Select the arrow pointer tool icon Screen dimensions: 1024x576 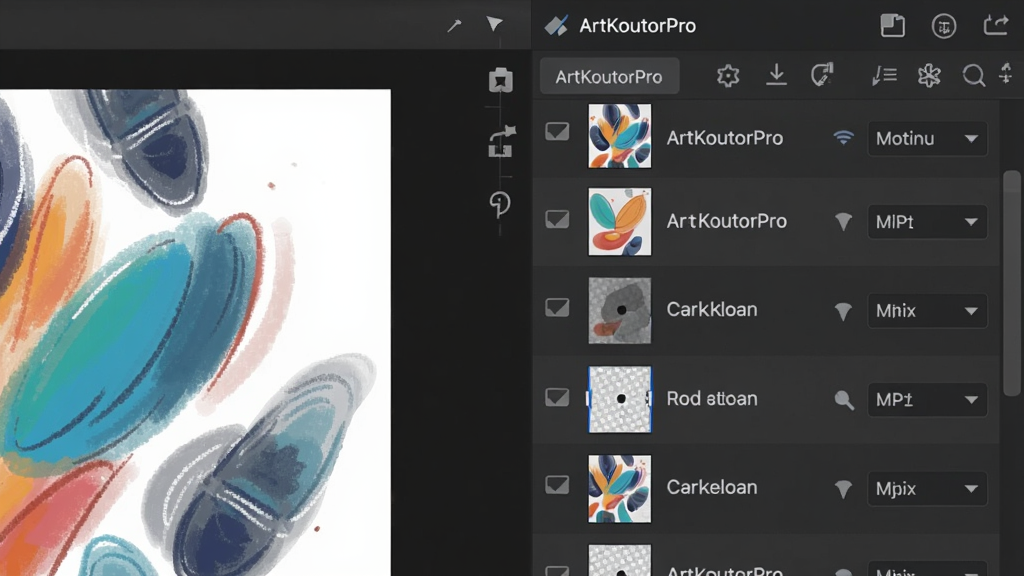494,24
